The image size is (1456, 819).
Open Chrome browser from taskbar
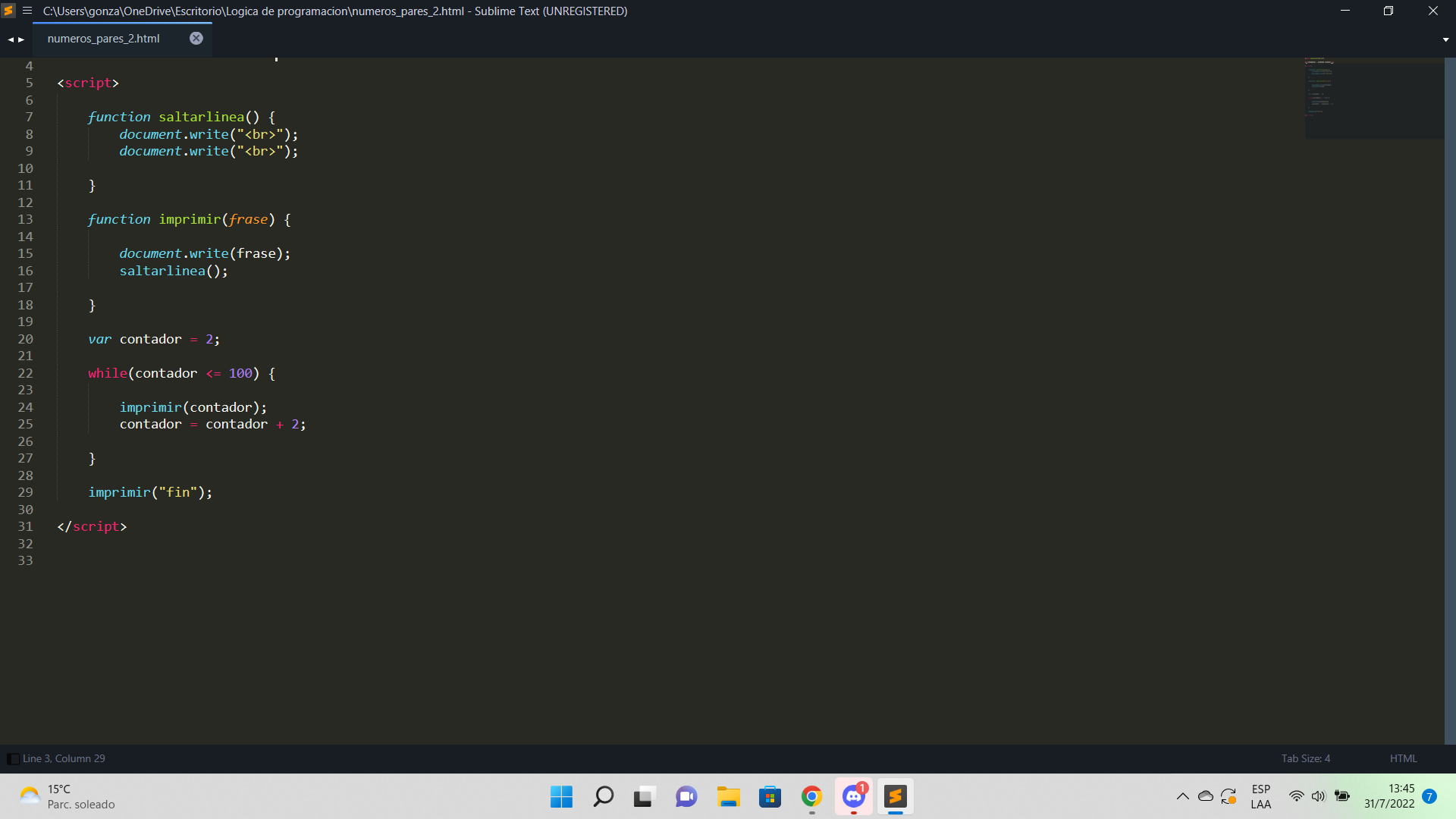811,797
